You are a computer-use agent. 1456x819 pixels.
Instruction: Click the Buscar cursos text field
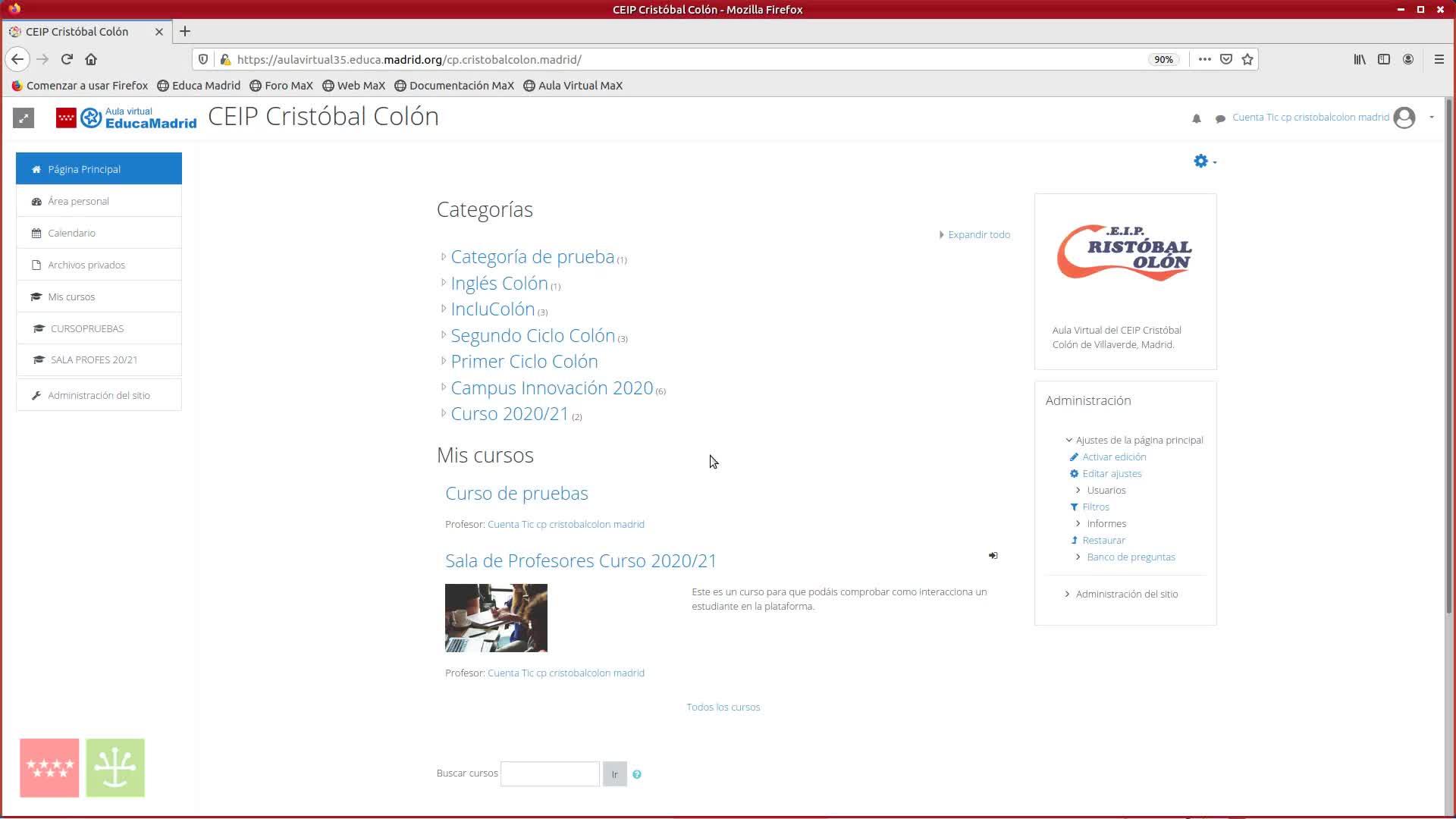(550, 773)
